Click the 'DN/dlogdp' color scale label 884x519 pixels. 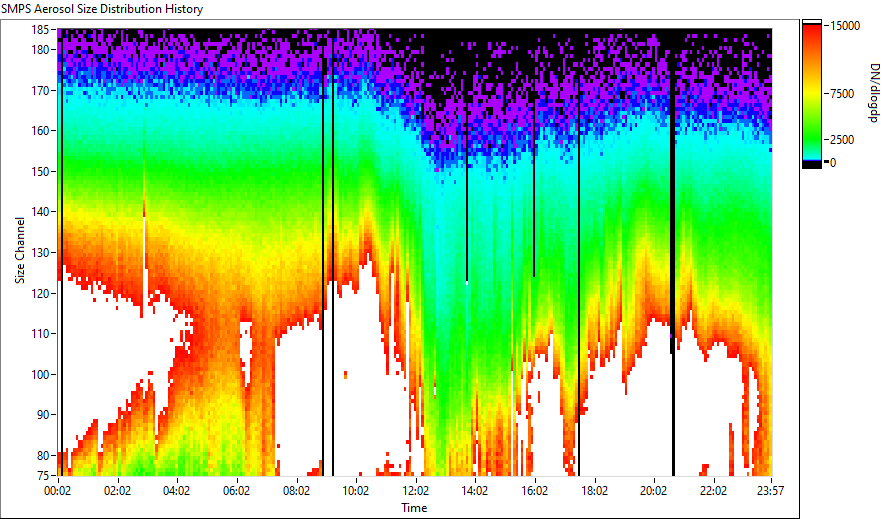[874, 92]
